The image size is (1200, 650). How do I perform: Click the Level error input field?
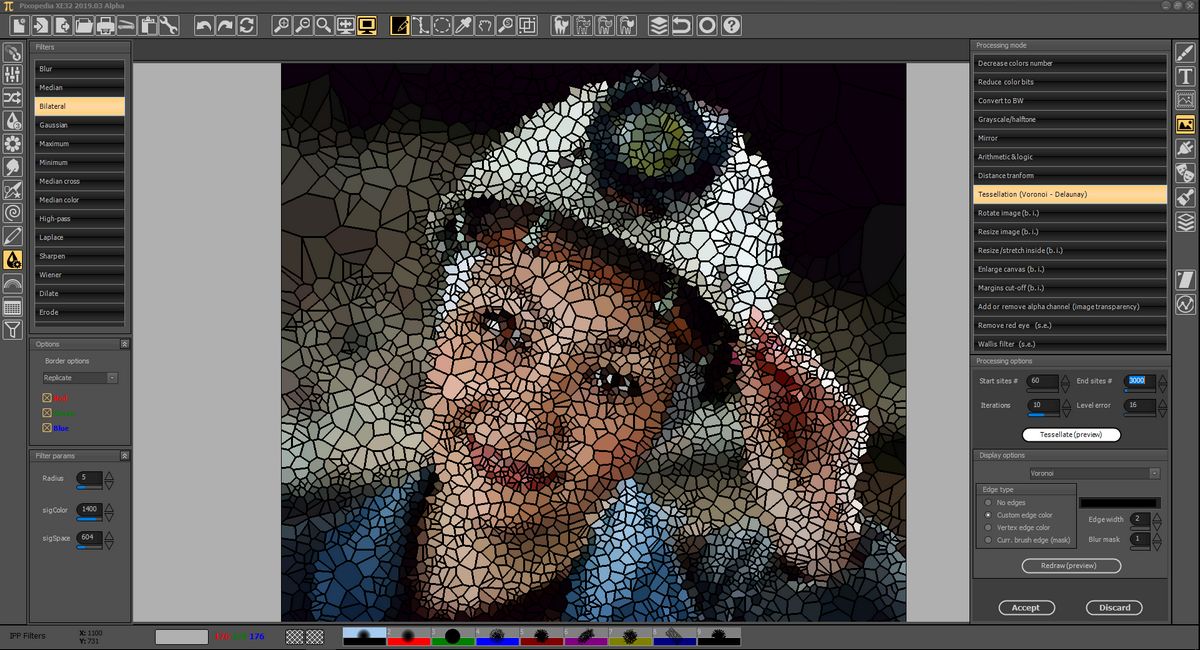1140,405
